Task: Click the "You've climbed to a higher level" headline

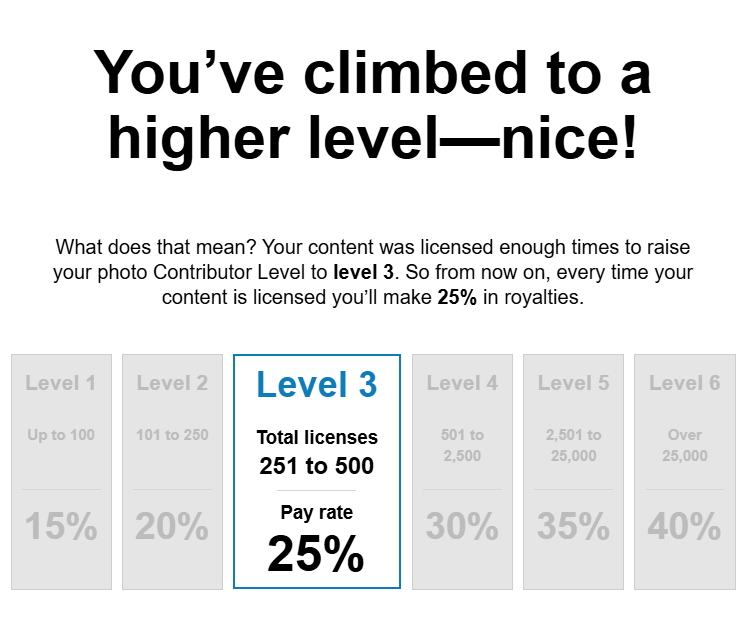Action: (372, 105)
